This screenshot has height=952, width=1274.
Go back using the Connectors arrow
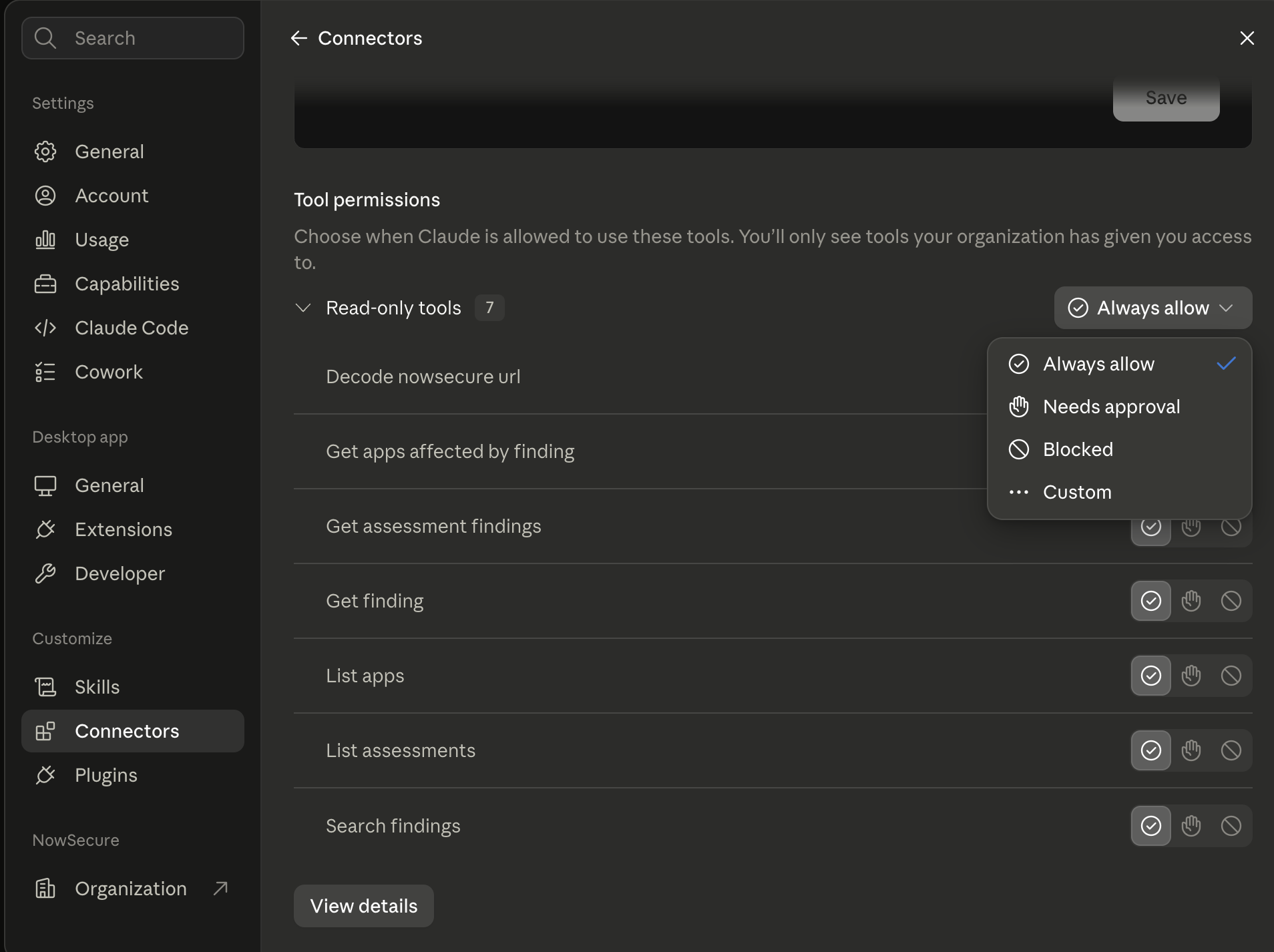(298, 38)
